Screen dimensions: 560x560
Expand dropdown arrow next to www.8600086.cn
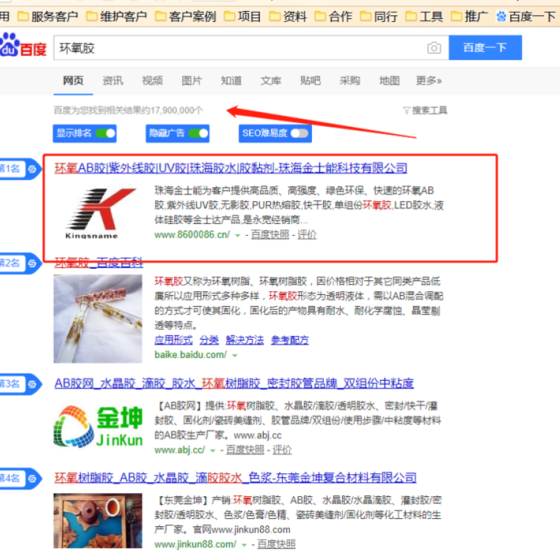[238, 235]
